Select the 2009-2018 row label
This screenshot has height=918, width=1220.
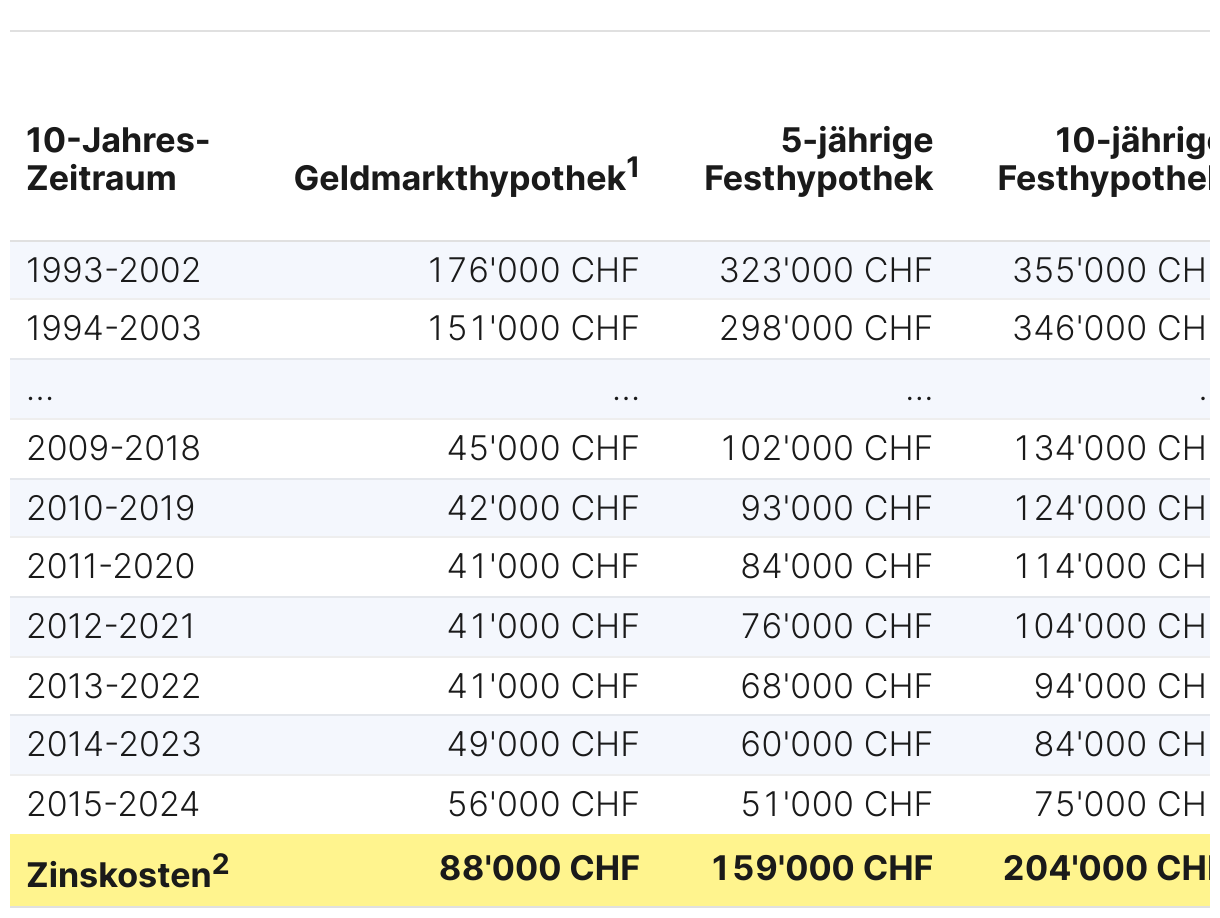(114, 449)
